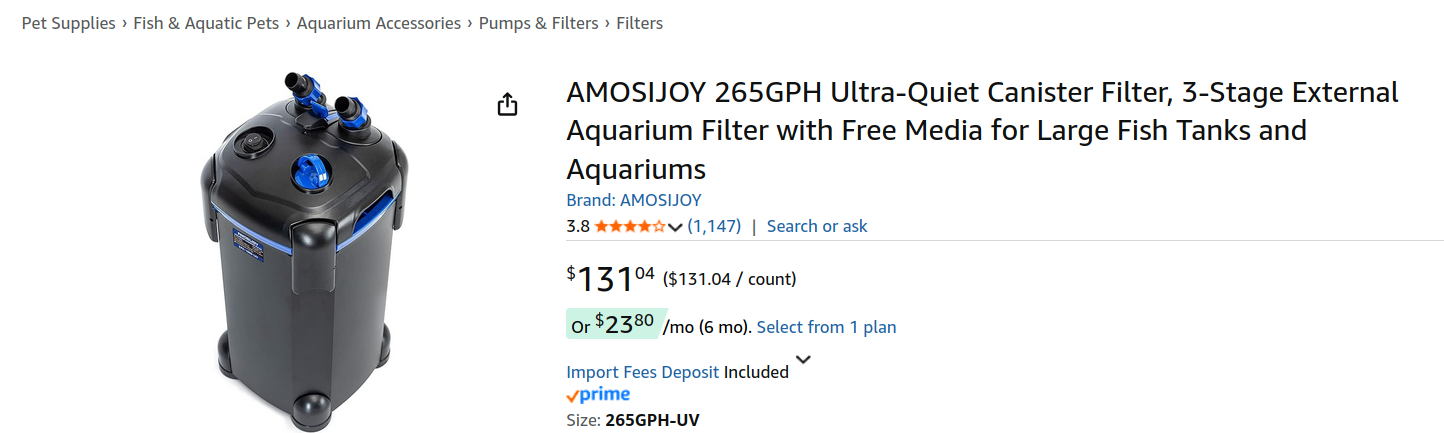Screen dimensions: 1444x433
Task: Visit the Brand: AMOSIJOY store link
Action: pyautogui.click(x=633, y=200)
